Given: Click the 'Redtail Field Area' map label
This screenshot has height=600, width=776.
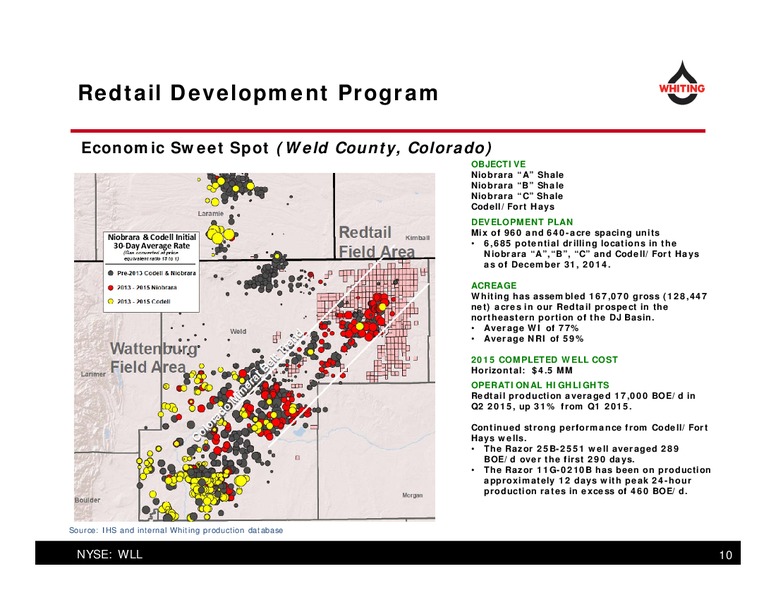Looking at the screenshot, I should coord(377,242).
